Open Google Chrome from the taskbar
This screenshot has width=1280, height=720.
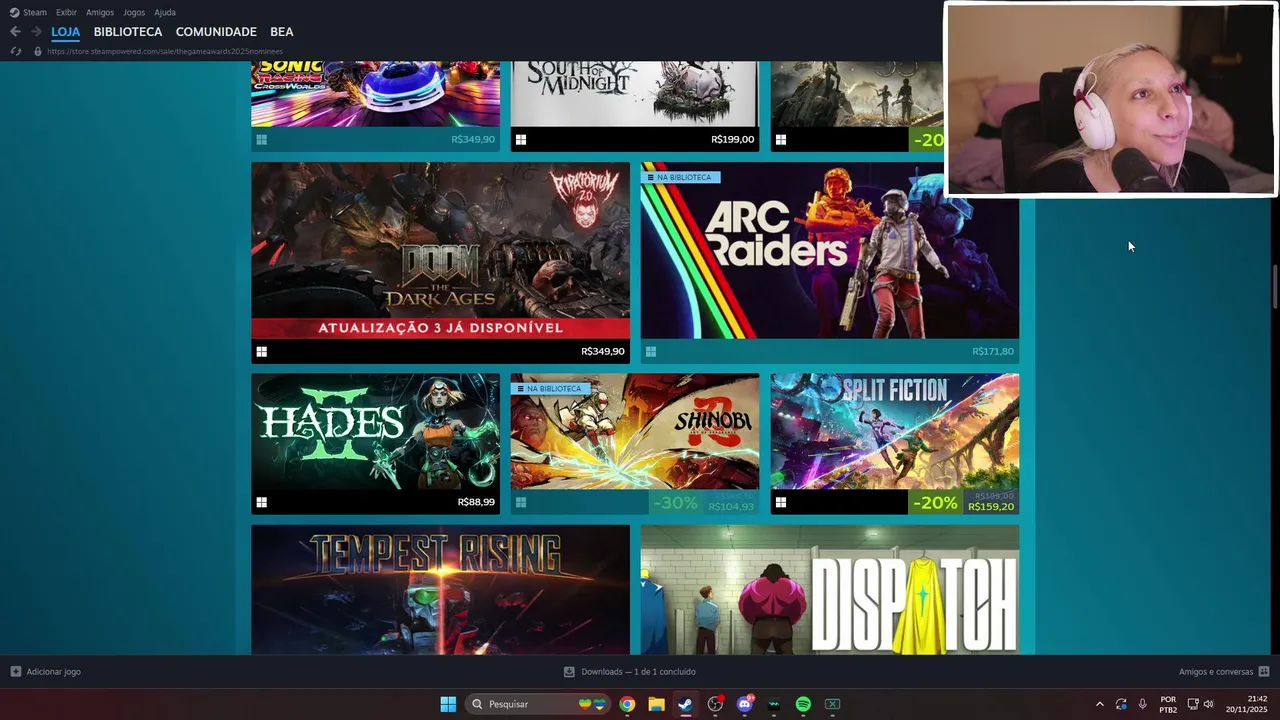(627, 704)
